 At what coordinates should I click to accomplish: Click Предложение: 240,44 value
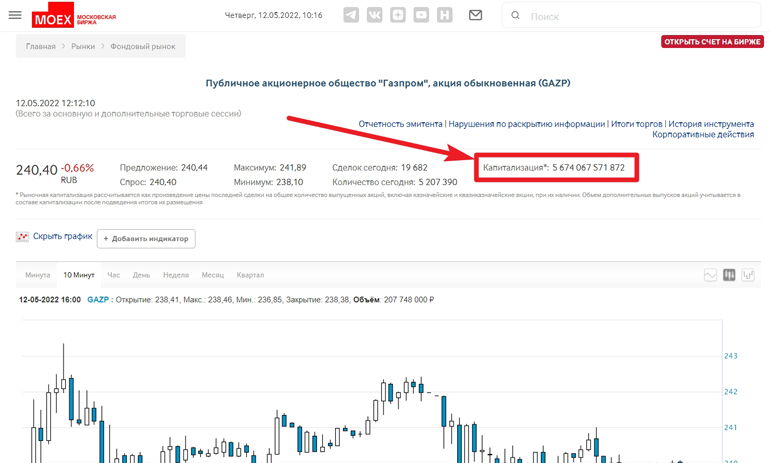[194, 167]
